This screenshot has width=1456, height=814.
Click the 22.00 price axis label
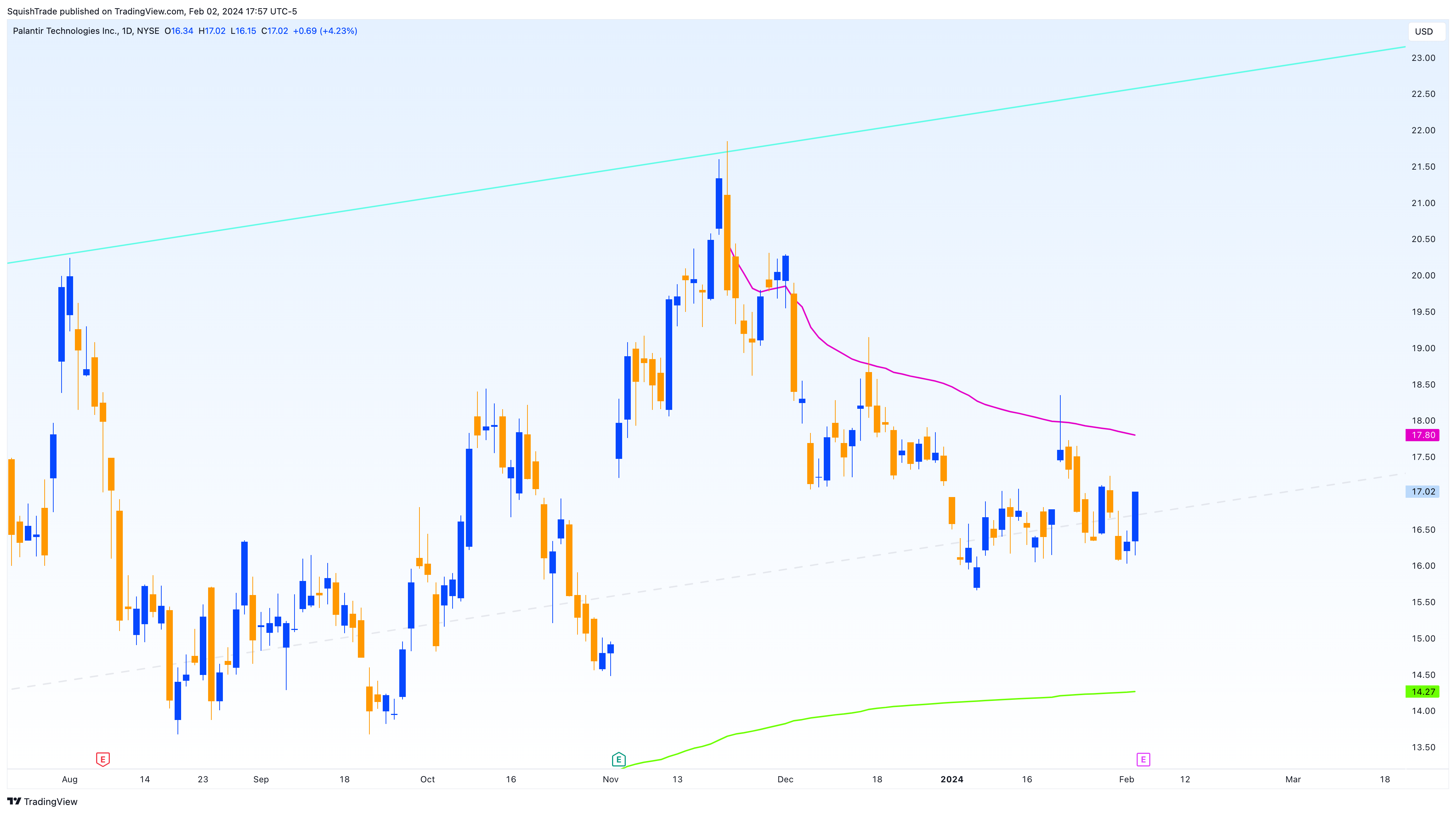pyautogui.click(x=1423, y=131)
